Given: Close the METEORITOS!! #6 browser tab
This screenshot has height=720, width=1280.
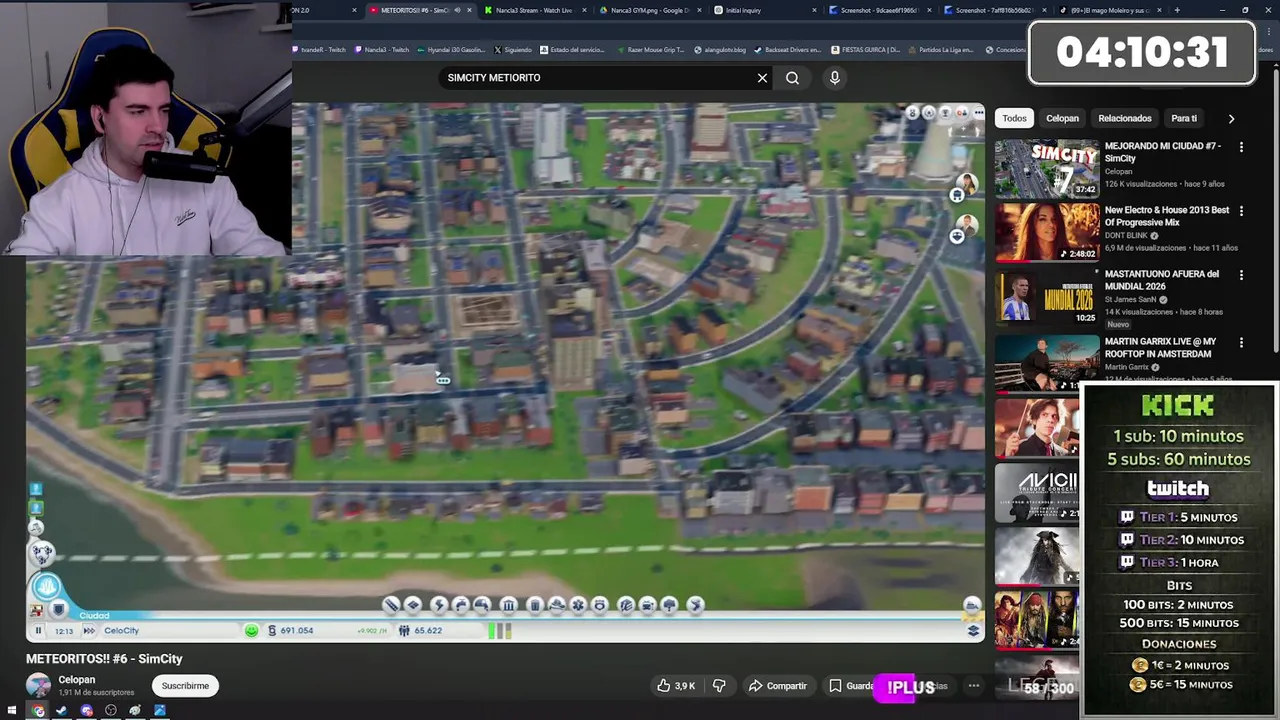Looking at the screenshot, I should (471, 10).
